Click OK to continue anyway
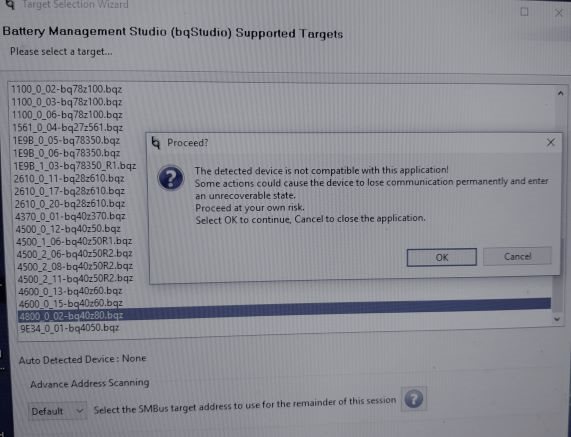This screenshot has height=437, width=571. pos(441,257)
